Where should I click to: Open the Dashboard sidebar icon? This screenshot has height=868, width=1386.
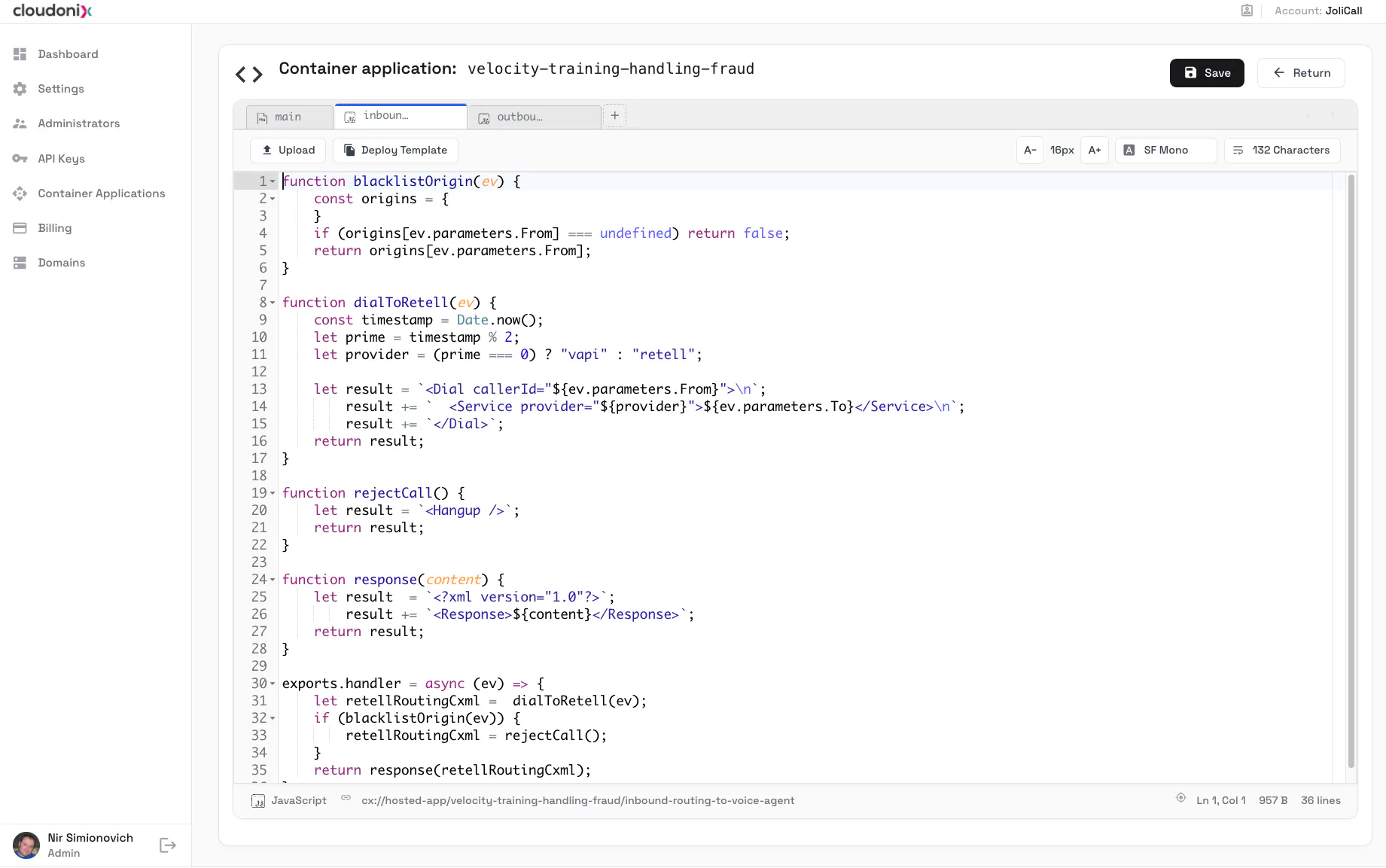tap(20, 54)
